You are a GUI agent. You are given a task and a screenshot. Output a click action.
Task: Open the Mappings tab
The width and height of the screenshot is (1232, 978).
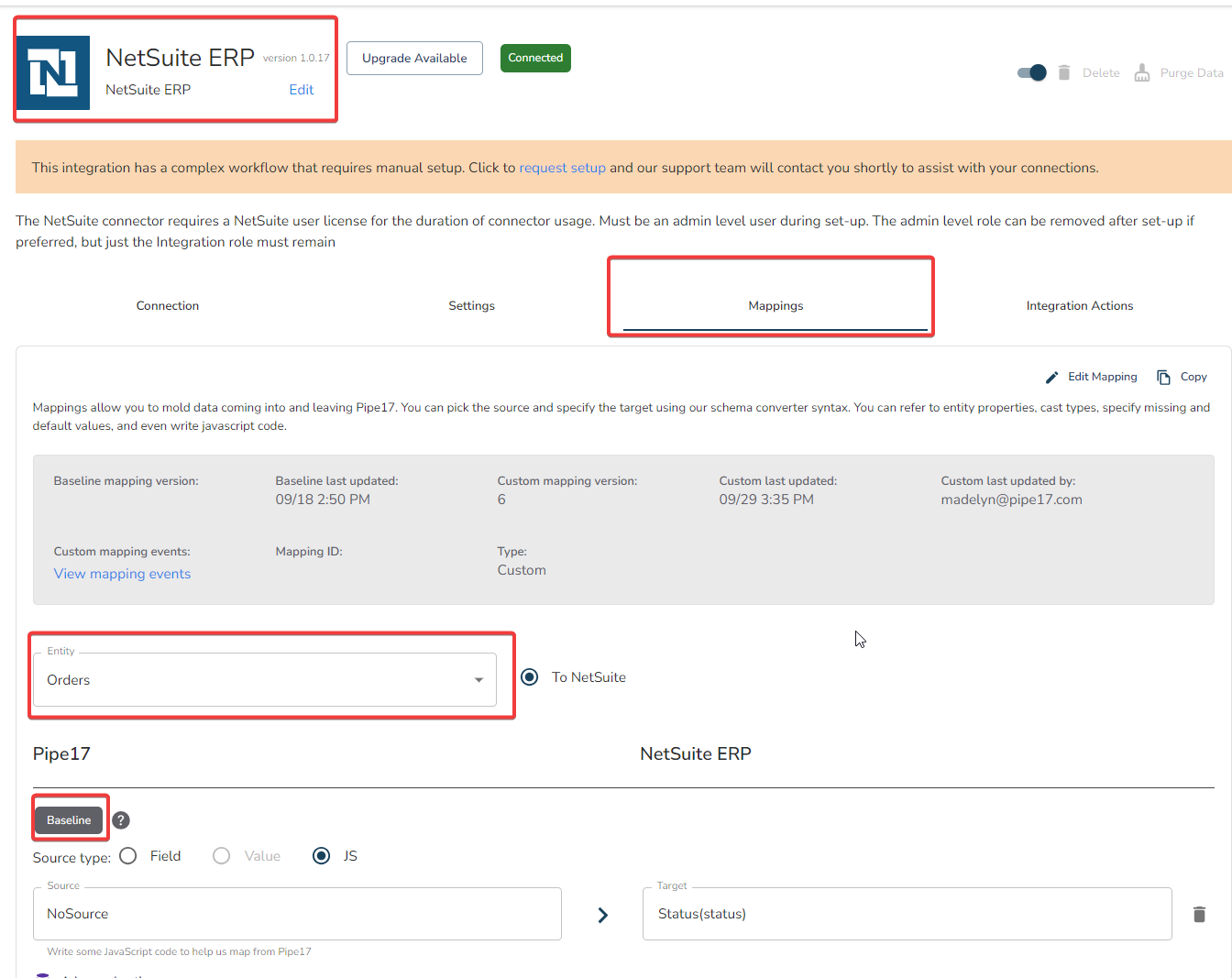coord(775,306)
